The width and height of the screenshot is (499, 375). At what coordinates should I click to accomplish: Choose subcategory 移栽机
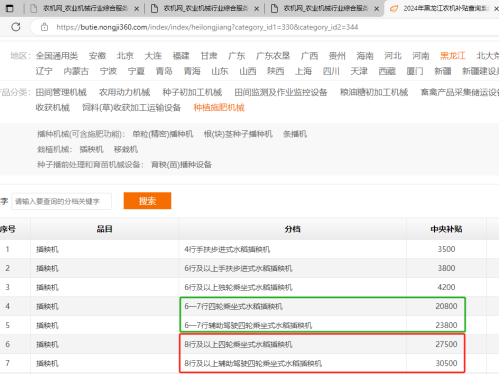(x=126, y=149)
